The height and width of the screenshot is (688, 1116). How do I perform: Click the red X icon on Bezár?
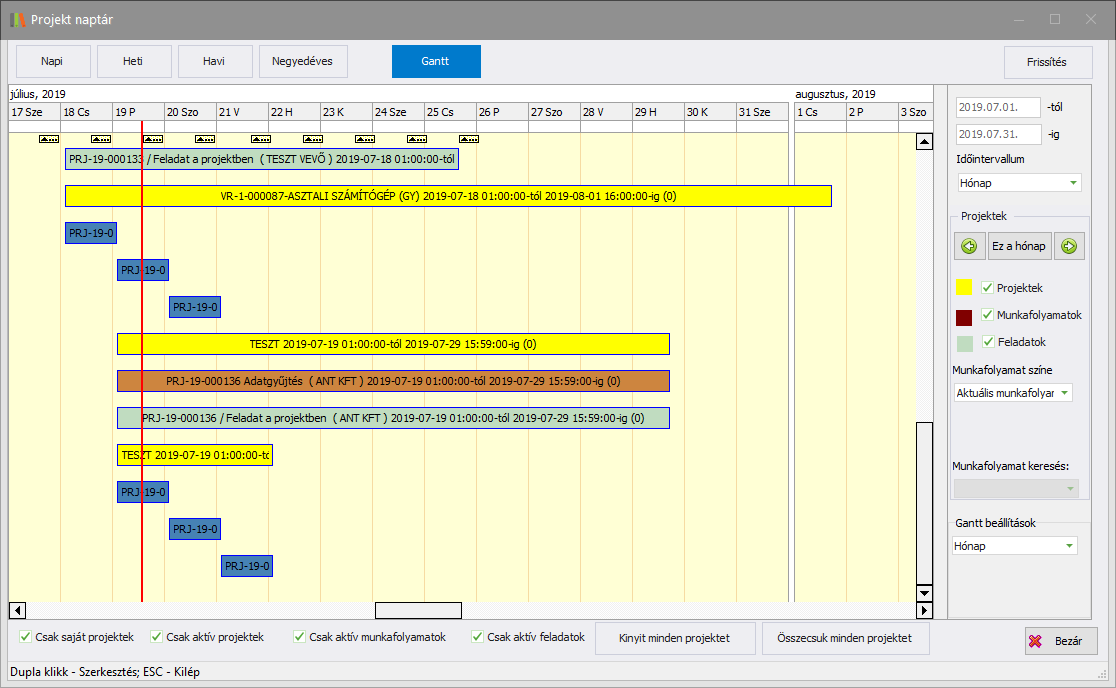pyautogui.click(x=1037, y=641)
